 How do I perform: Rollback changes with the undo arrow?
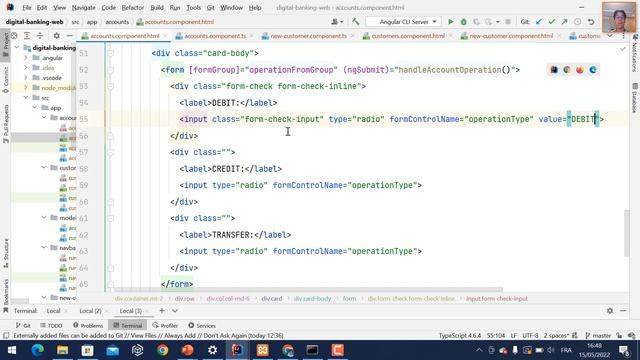click(x=591, y=22)
